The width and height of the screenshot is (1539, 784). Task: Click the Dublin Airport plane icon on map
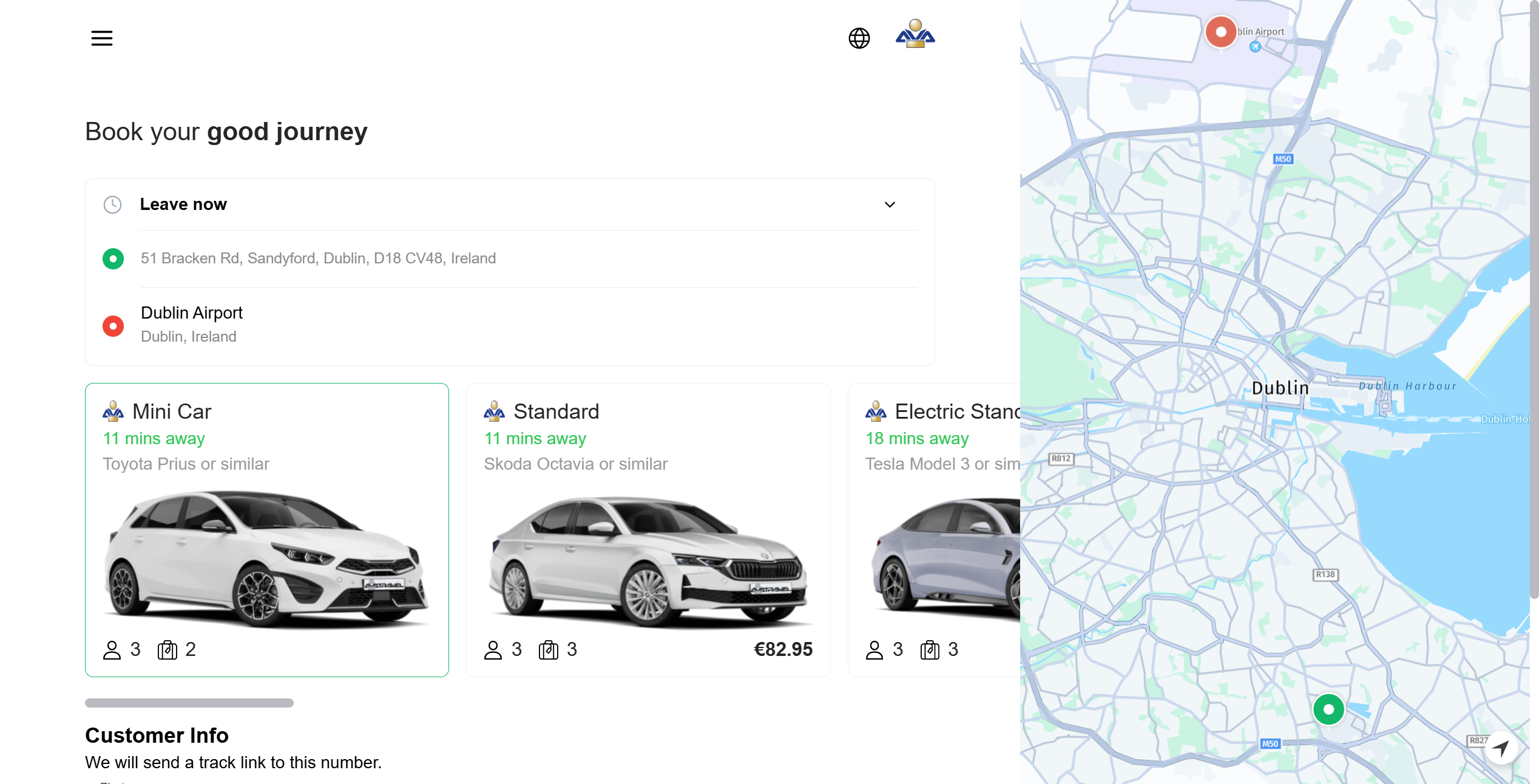point(1255,47)
